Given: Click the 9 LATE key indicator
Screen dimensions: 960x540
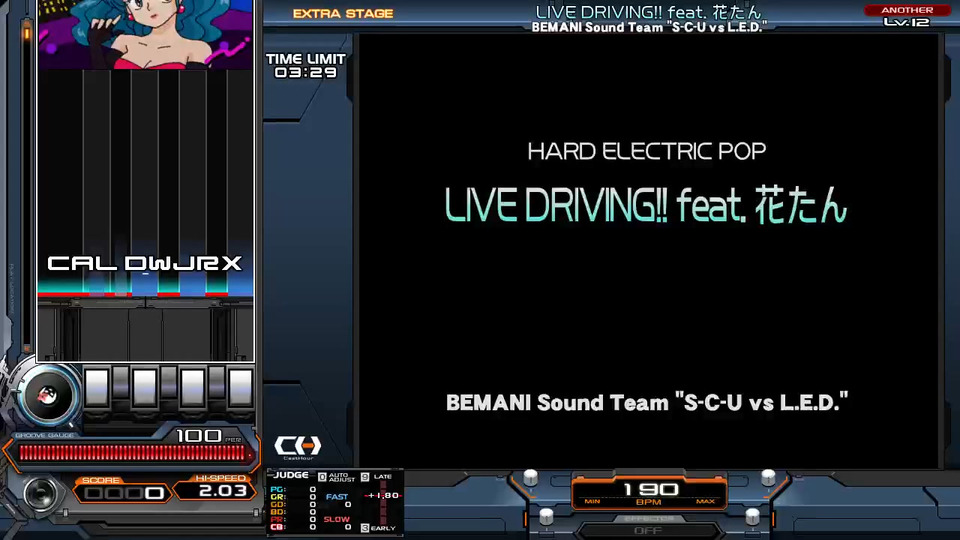Looking at the screenshot, I should pos(377,476).
